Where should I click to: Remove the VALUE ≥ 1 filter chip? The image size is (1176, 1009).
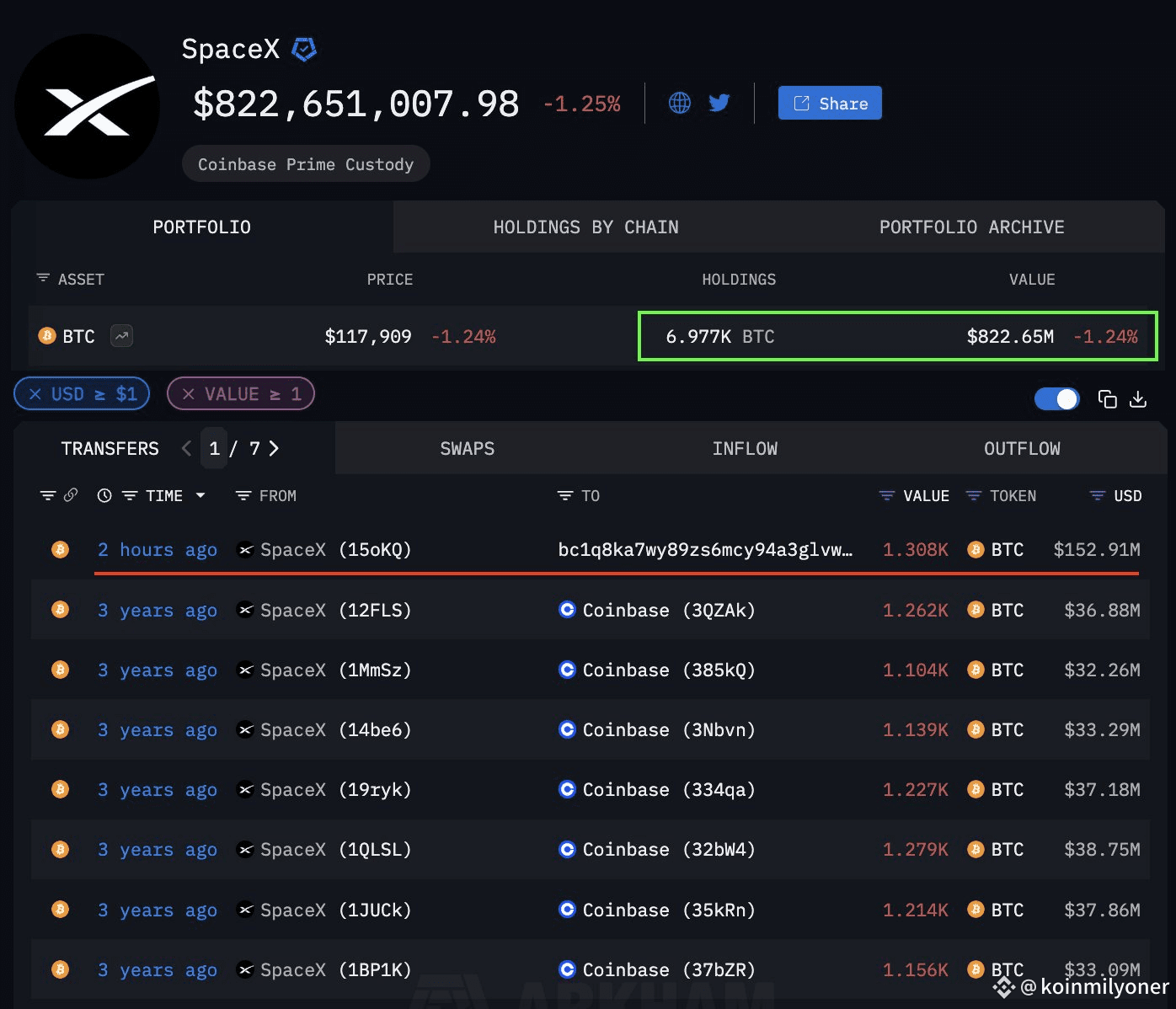coord(241,393)
